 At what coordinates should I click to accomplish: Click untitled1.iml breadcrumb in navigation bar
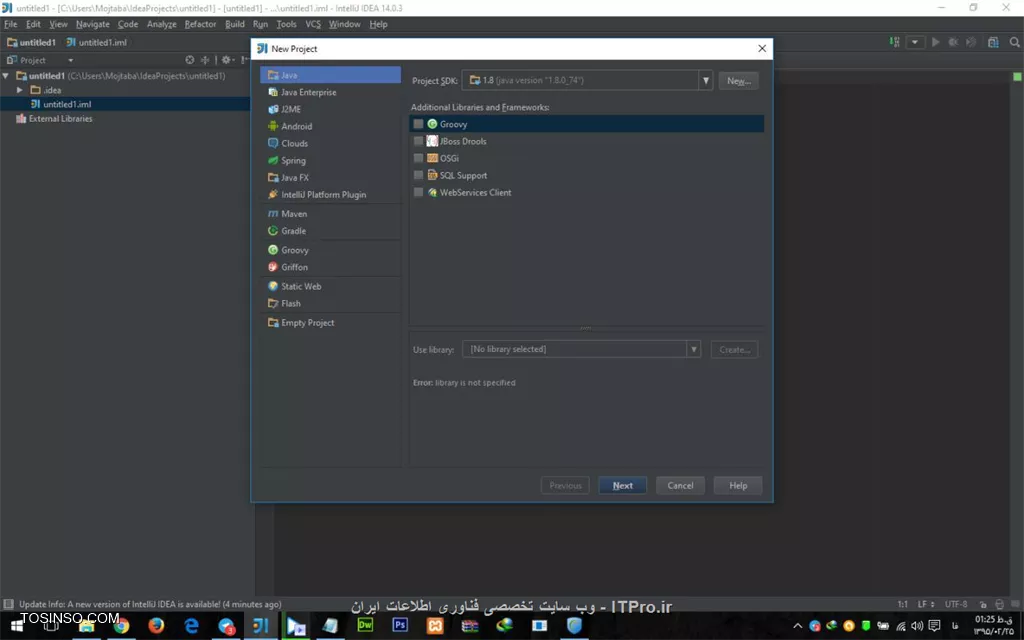tap(97, 42)
